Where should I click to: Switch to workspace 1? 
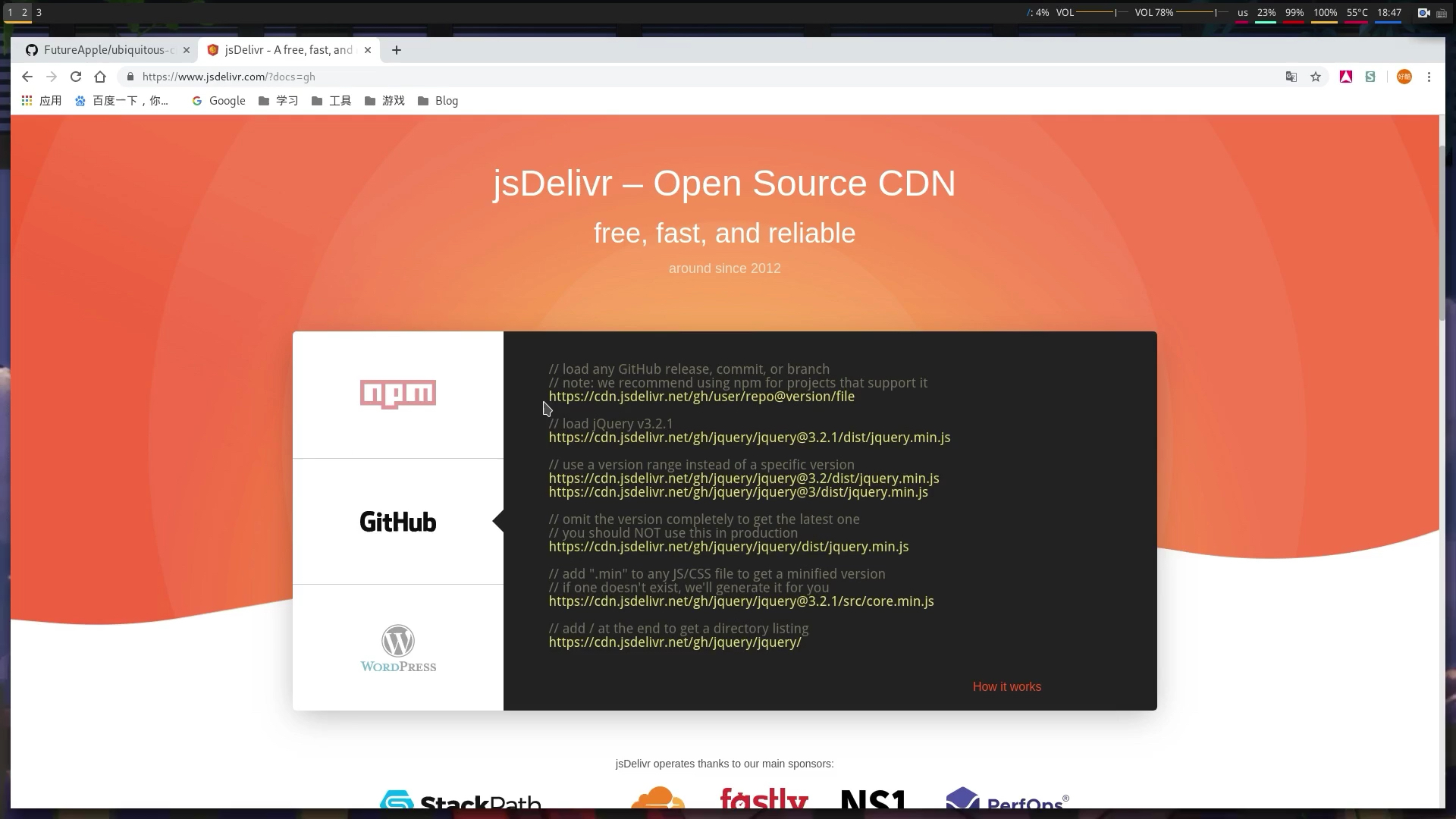tap(10, 13)
